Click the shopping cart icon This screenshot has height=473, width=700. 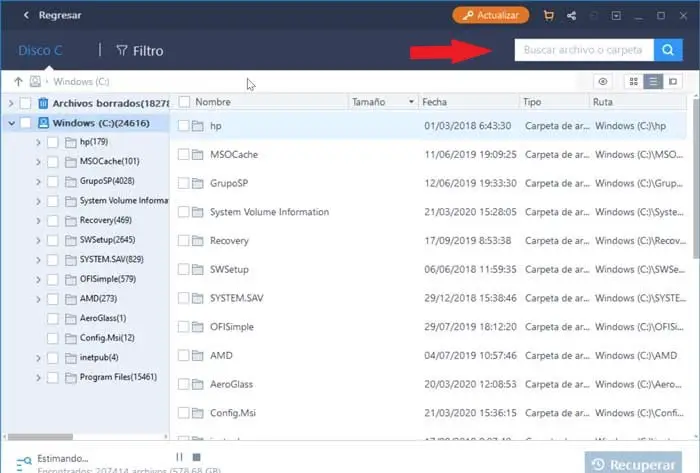(549, 16)
